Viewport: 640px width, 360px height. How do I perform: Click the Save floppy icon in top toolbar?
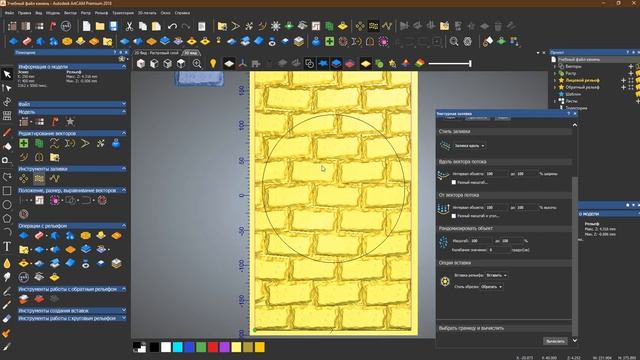click(113, 27)
